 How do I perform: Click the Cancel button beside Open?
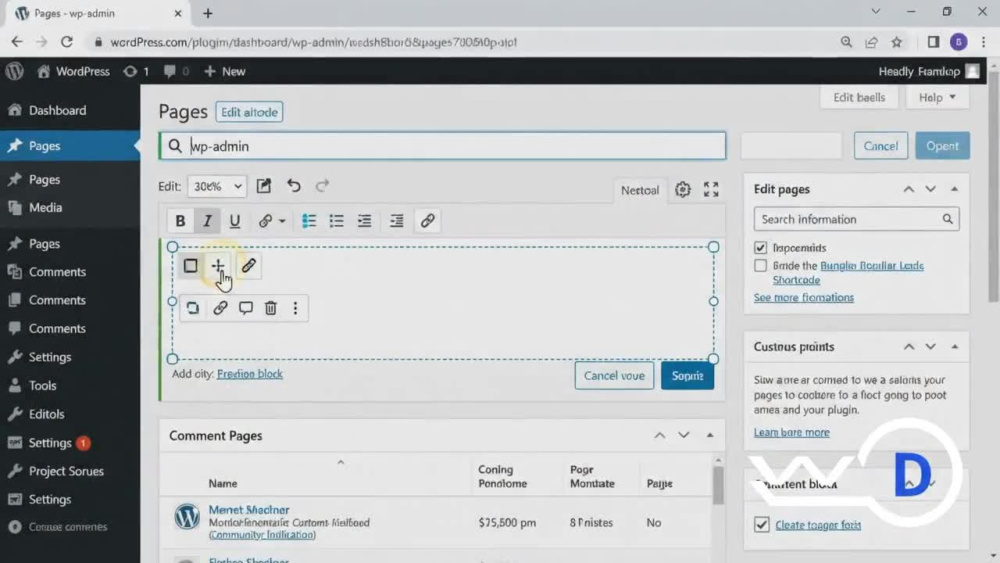(881, 146)
